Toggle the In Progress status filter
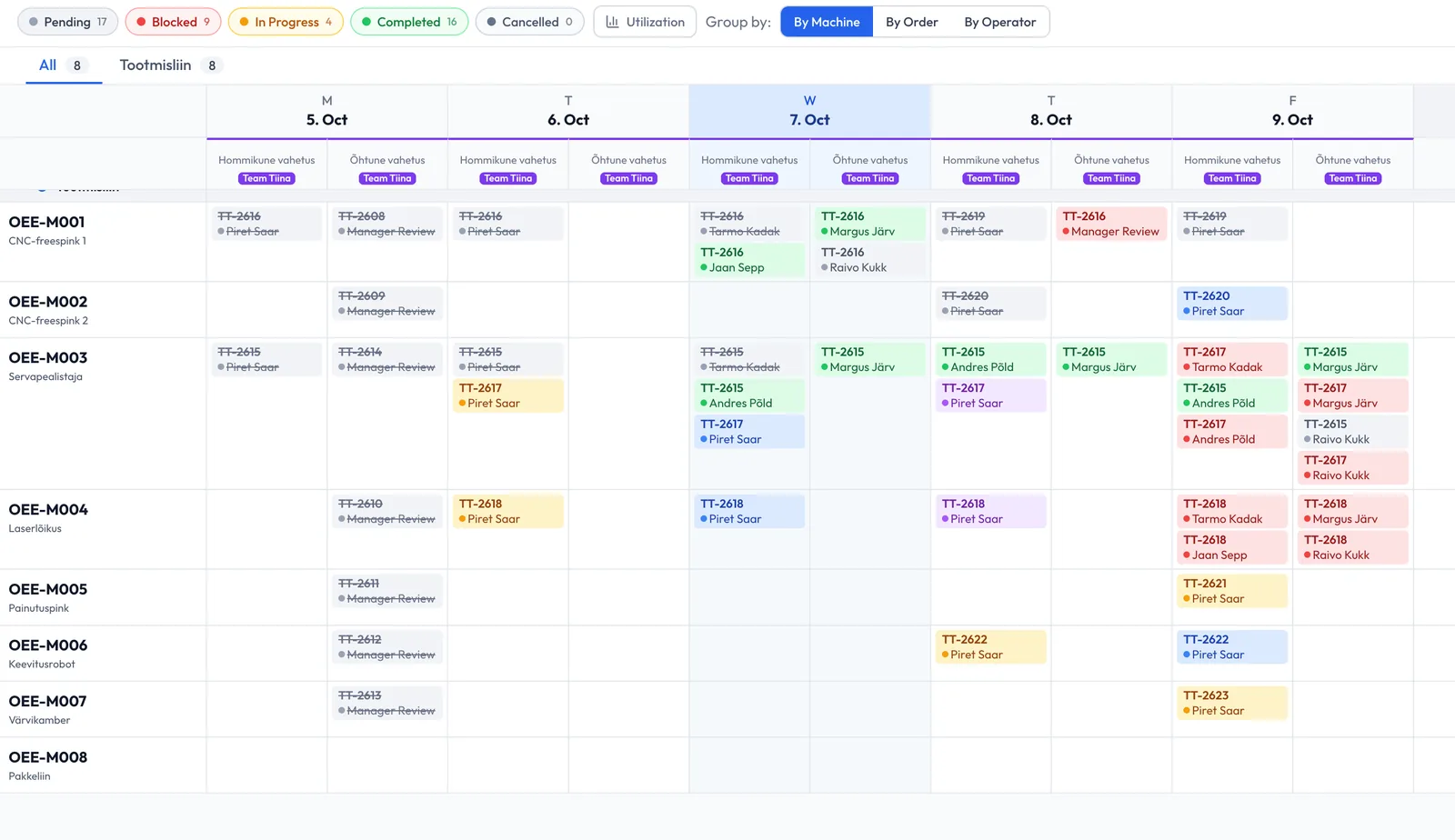The height and width of the screenshot is (840, 1455). [286, 22]
